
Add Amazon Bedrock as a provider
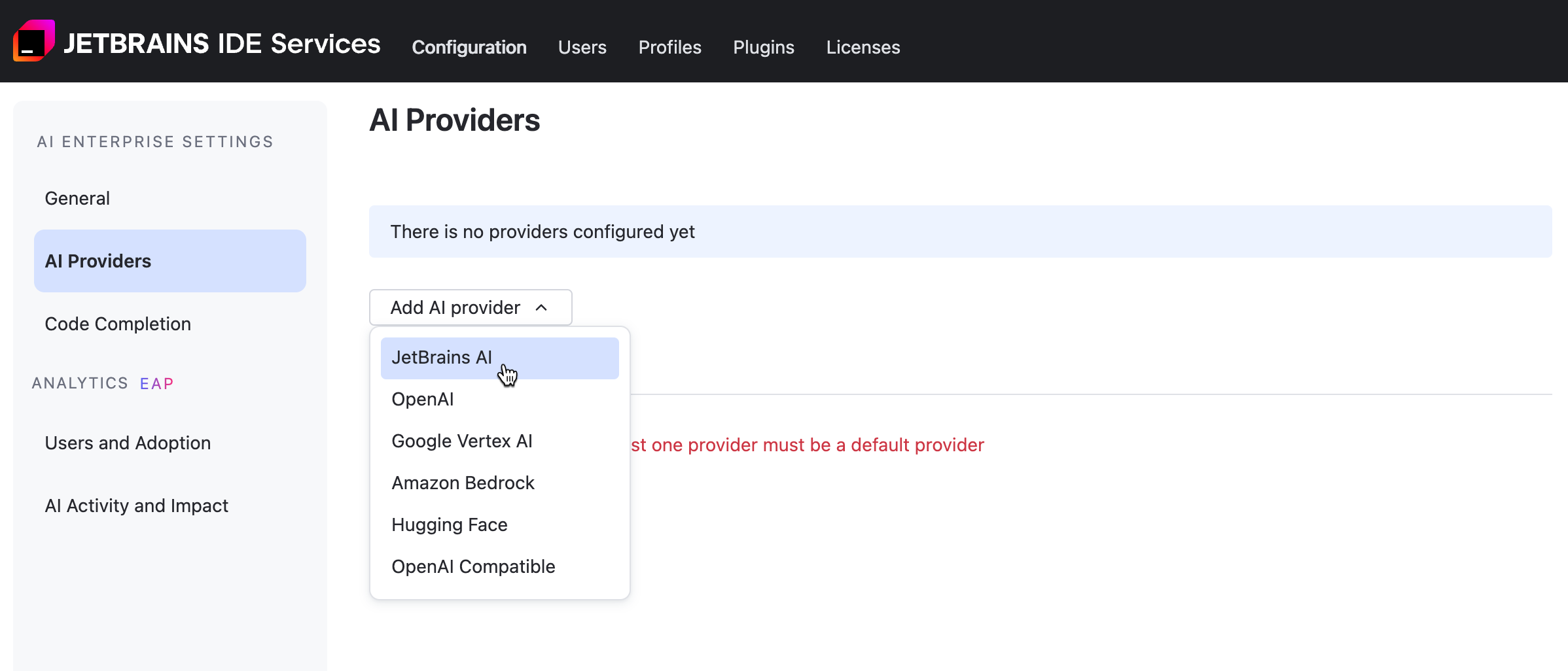(463, 483)
